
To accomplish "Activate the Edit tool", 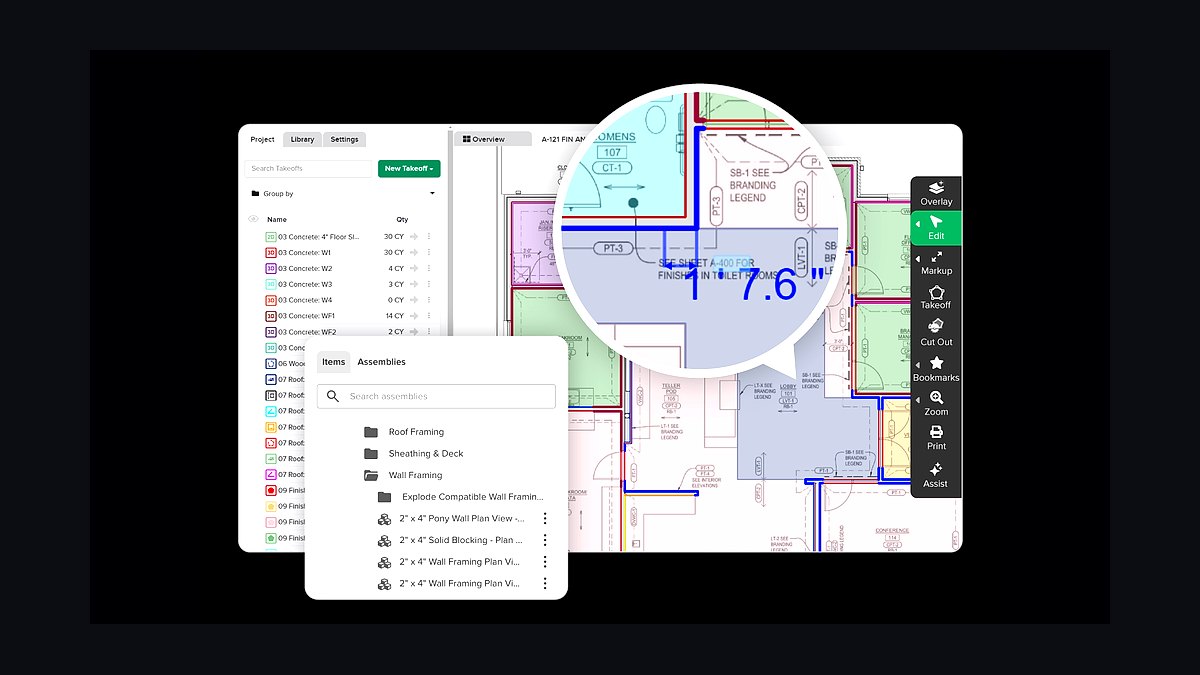I will (936, 228).
